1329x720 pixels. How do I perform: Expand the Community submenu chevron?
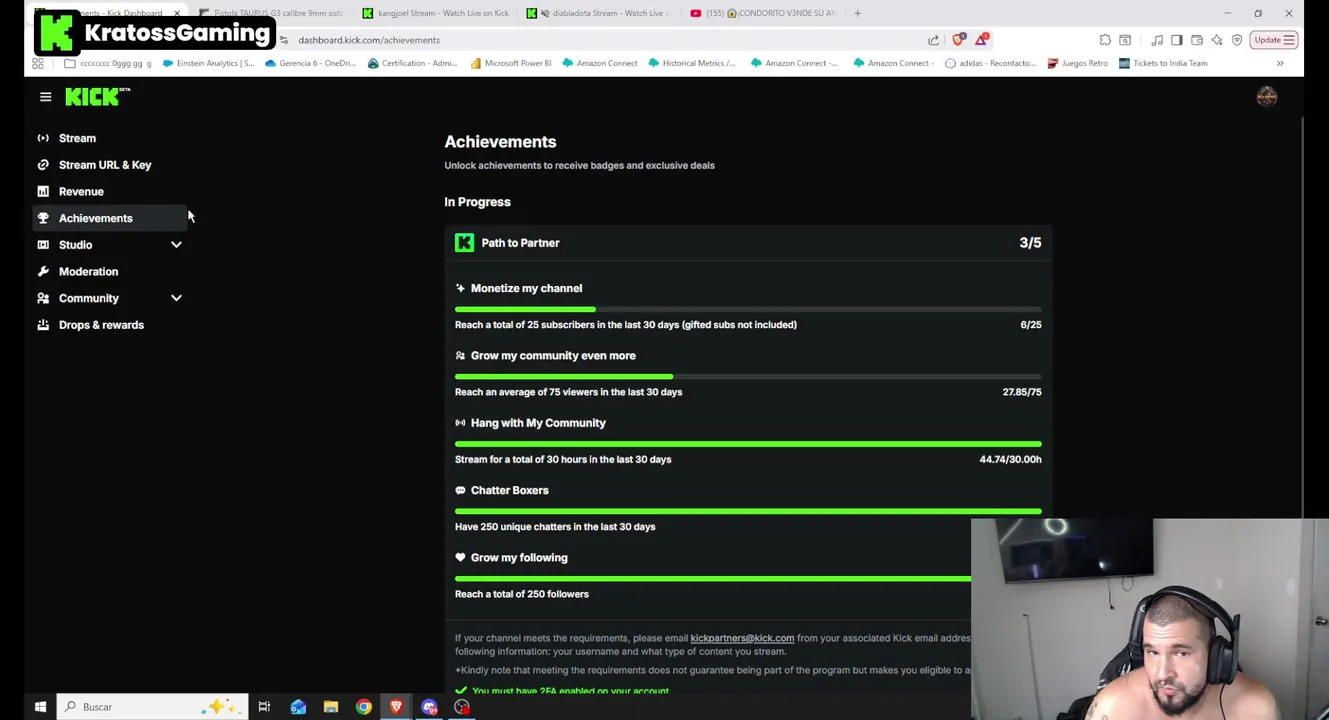coord(176,298)
